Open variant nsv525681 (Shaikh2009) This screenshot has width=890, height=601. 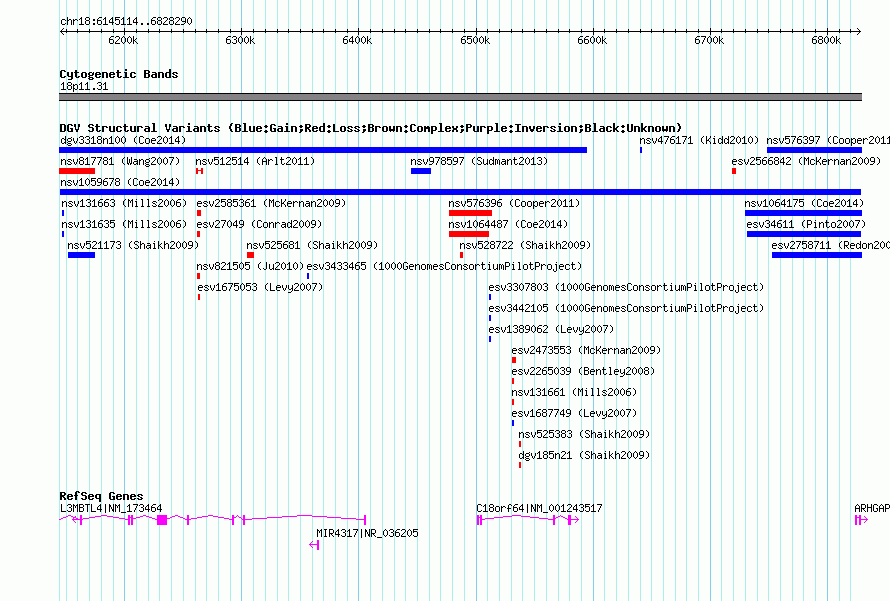point(312,245)
